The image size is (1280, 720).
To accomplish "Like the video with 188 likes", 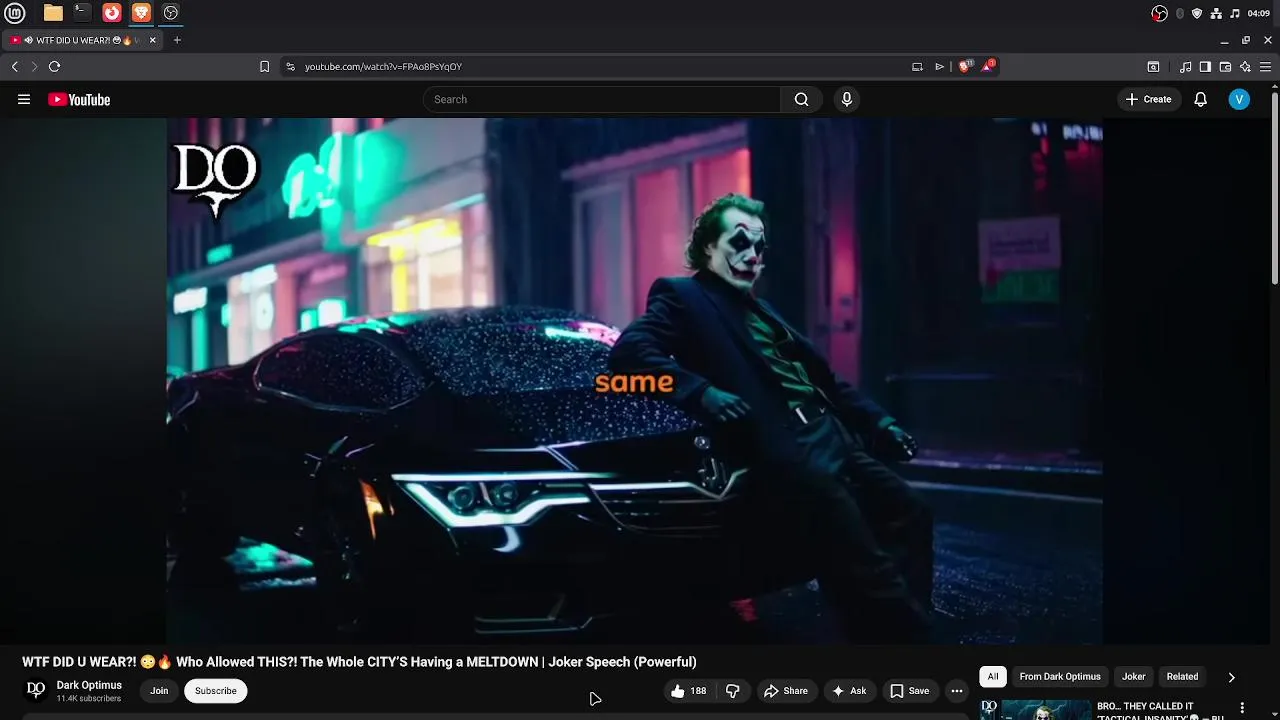I will click(689, 691).
